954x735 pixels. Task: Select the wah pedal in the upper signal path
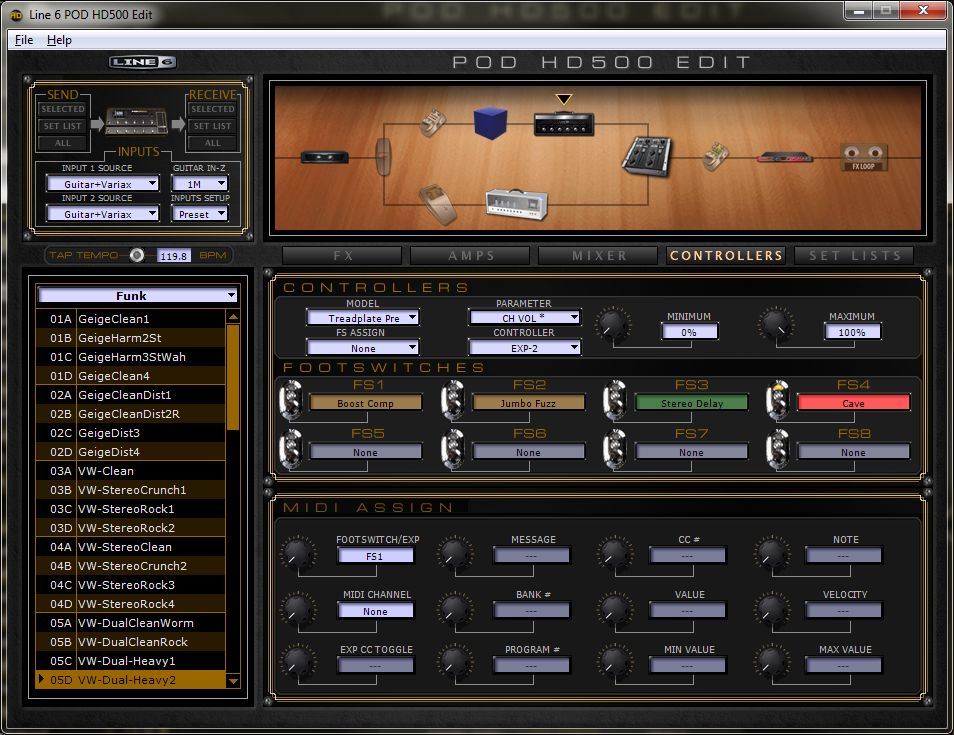433,123
